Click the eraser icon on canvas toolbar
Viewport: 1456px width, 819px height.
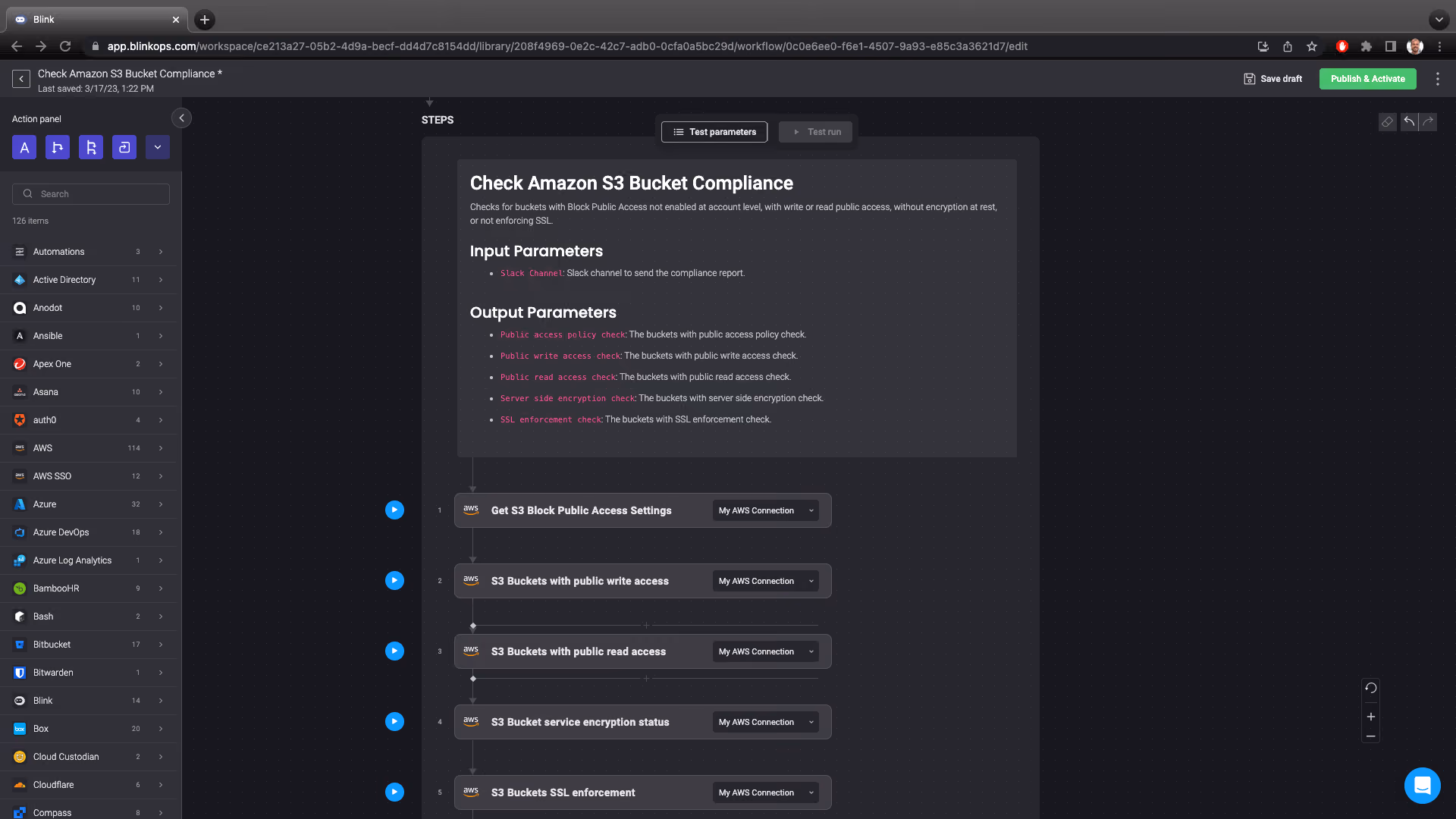point(1387,122)
